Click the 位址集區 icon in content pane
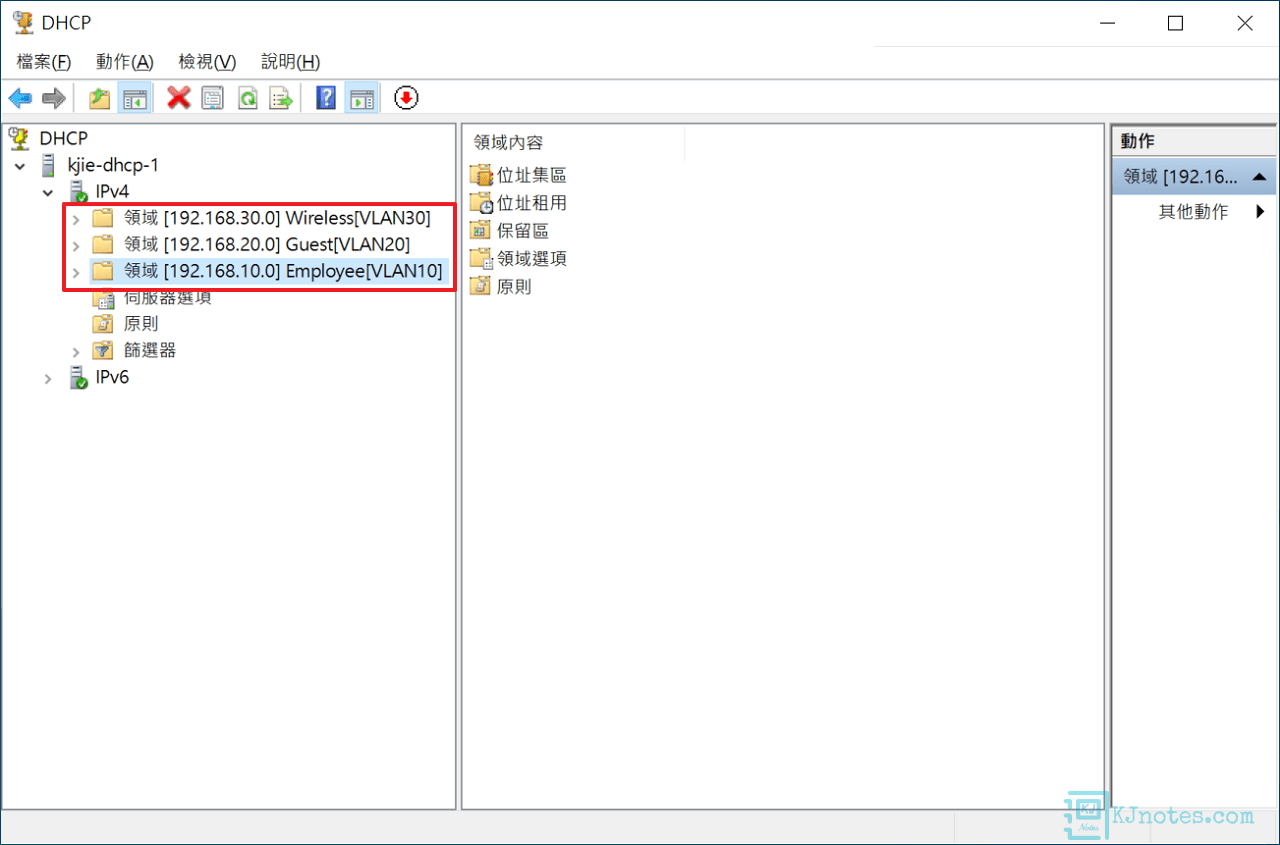The width and height of the screenshot is (1280, 845). [x=481, y=175]
